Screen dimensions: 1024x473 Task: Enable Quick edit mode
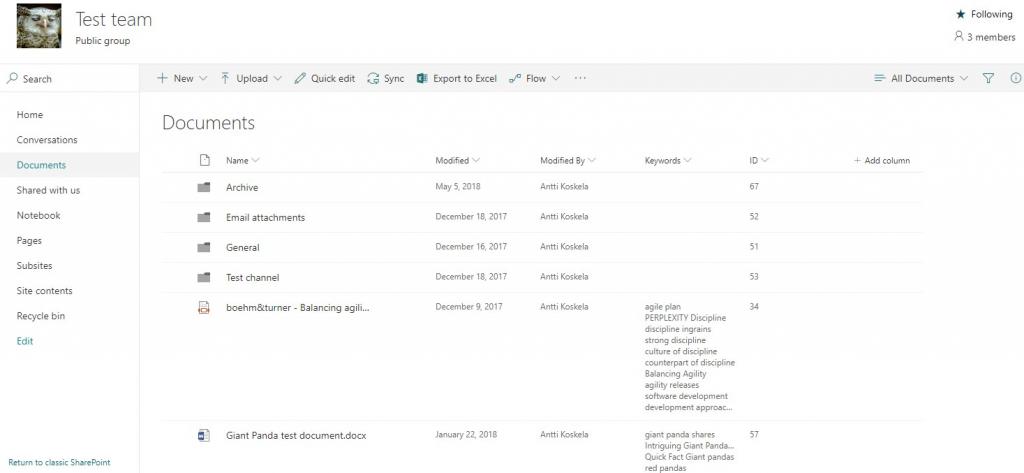coord(324,78)
